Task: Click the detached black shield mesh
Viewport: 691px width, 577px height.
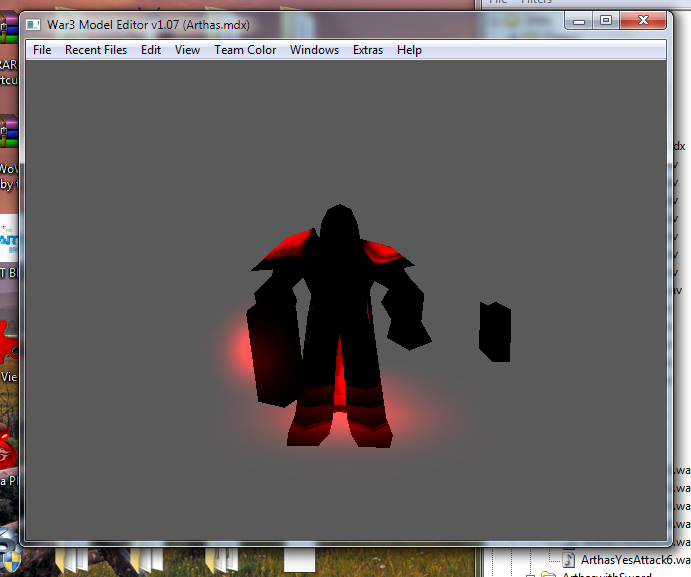Action: pyautogui.click(x=495, y=332)
